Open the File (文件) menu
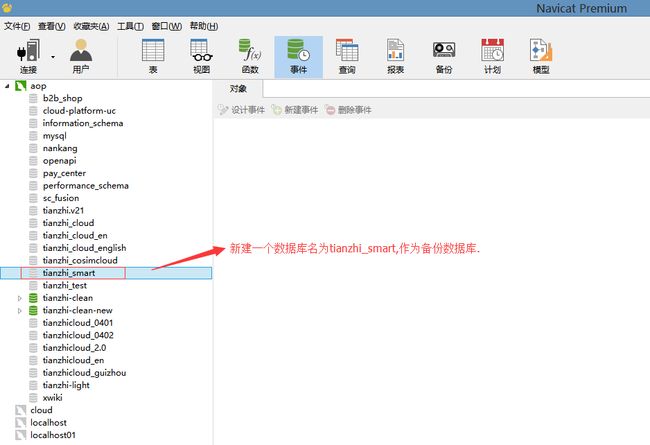Screen dimensions: 650x445 (17, 26)
